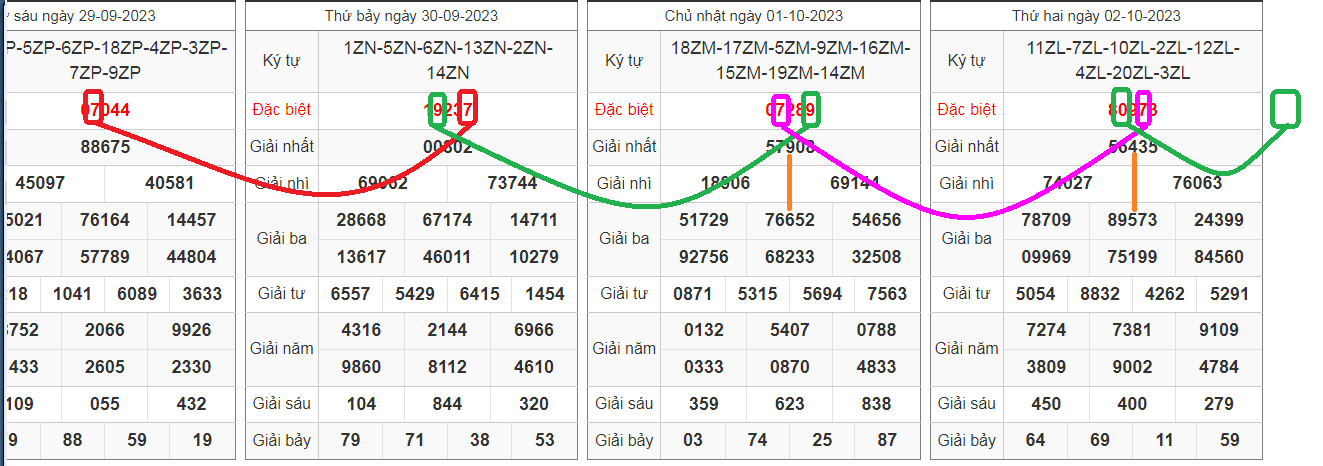Select the number 76652 in Sunday's Giải ba
Viewport: 1323px width, 466px height.
(790, 220)
